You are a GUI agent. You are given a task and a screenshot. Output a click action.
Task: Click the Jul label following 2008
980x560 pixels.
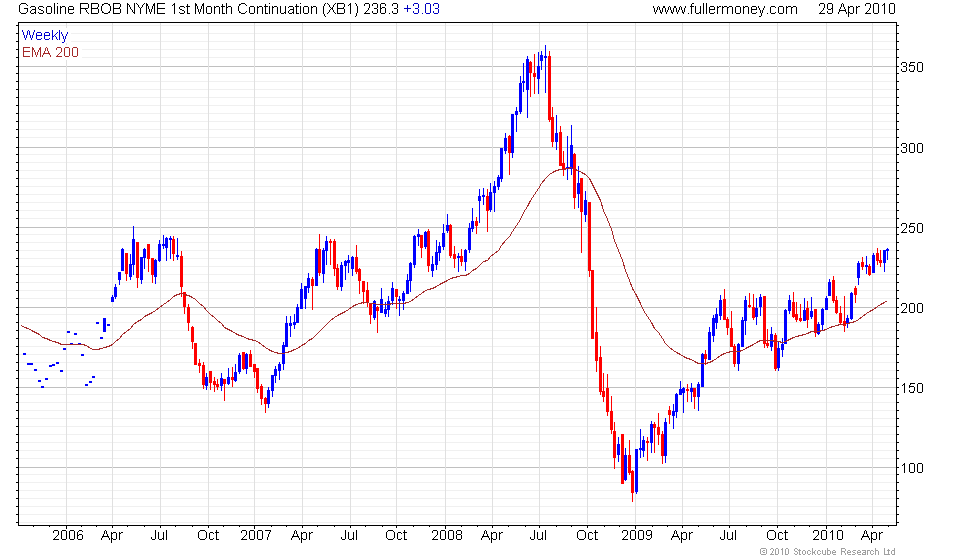click(538, 536)
